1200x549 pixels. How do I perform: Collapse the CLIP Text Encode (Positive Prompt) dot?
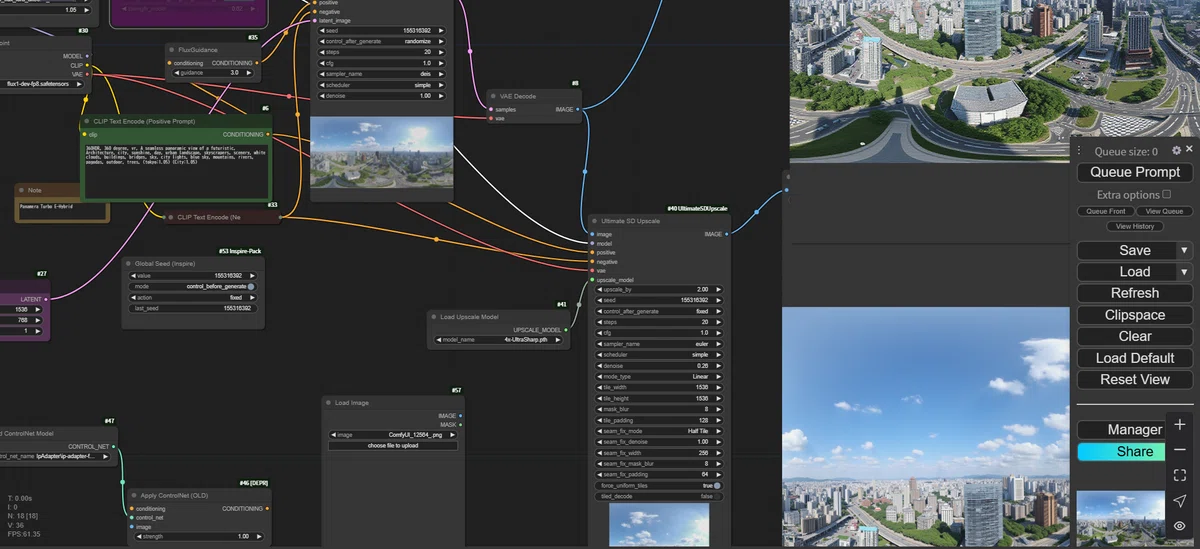pyautogui.click(x=87, y=121)
